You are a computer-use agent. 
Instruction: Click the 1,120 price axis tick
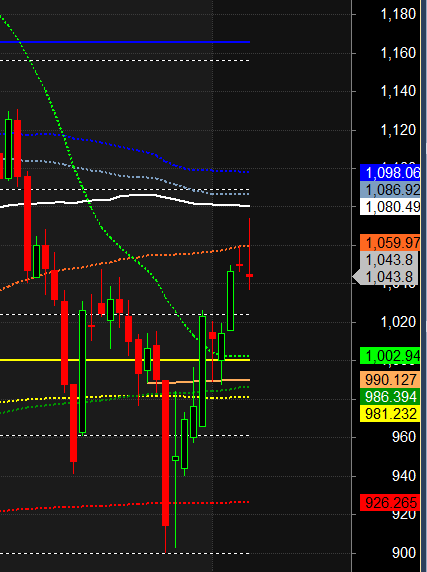(x=398, y=130)
